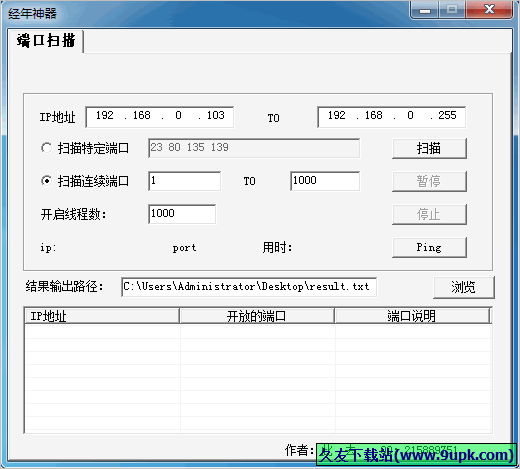Click the specific ports field showing 23 80 135 139
This screenshot has height=469, width=520.
254,148
